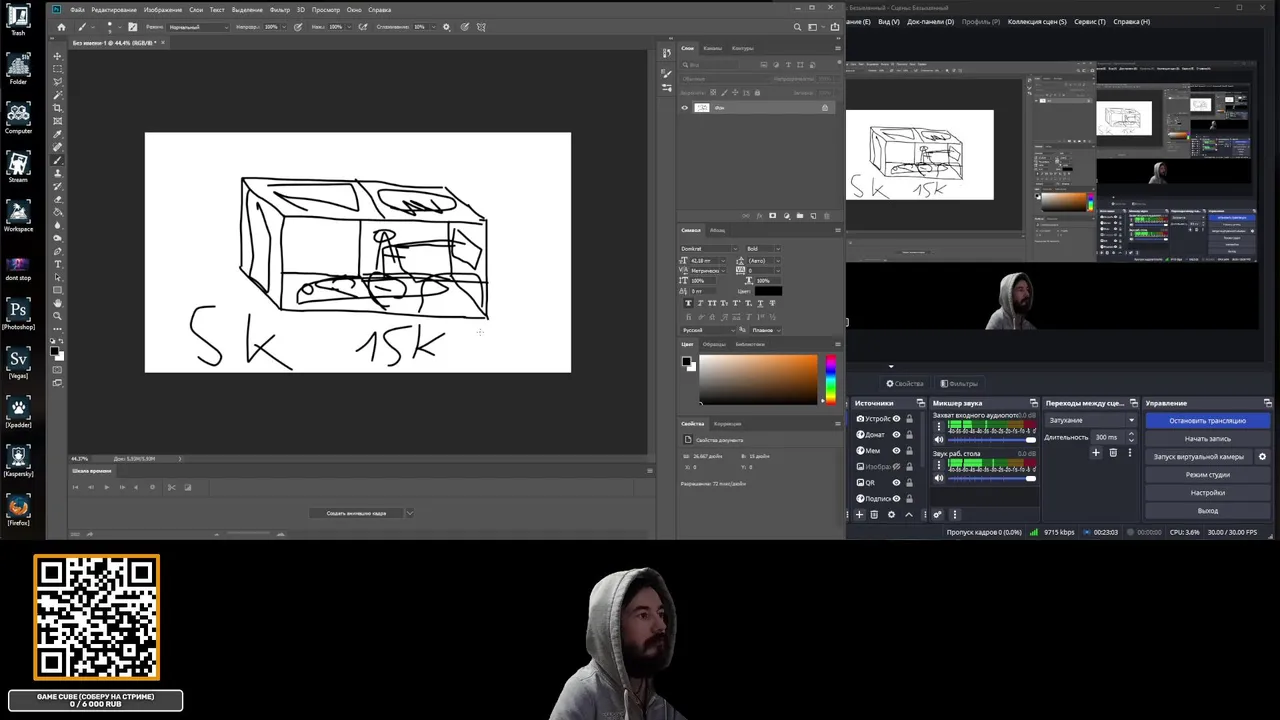1280x720 pixels.
Task: Open advanced audio properties gears in OBS mixer
Action: coord(937,514)
